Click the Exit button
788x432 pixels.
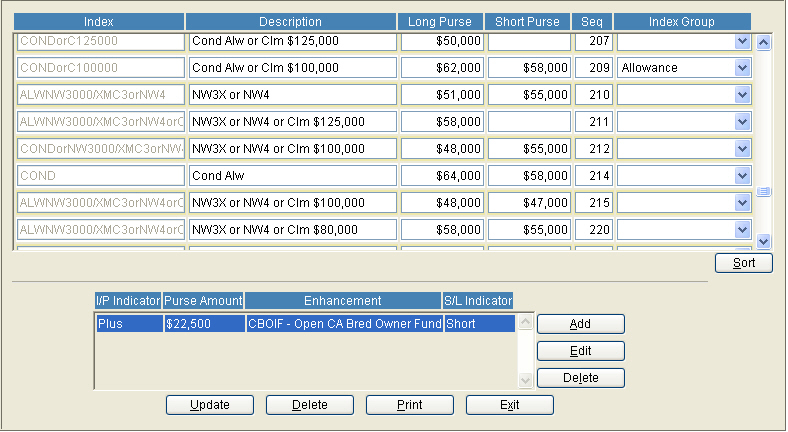tap(510, 405)
